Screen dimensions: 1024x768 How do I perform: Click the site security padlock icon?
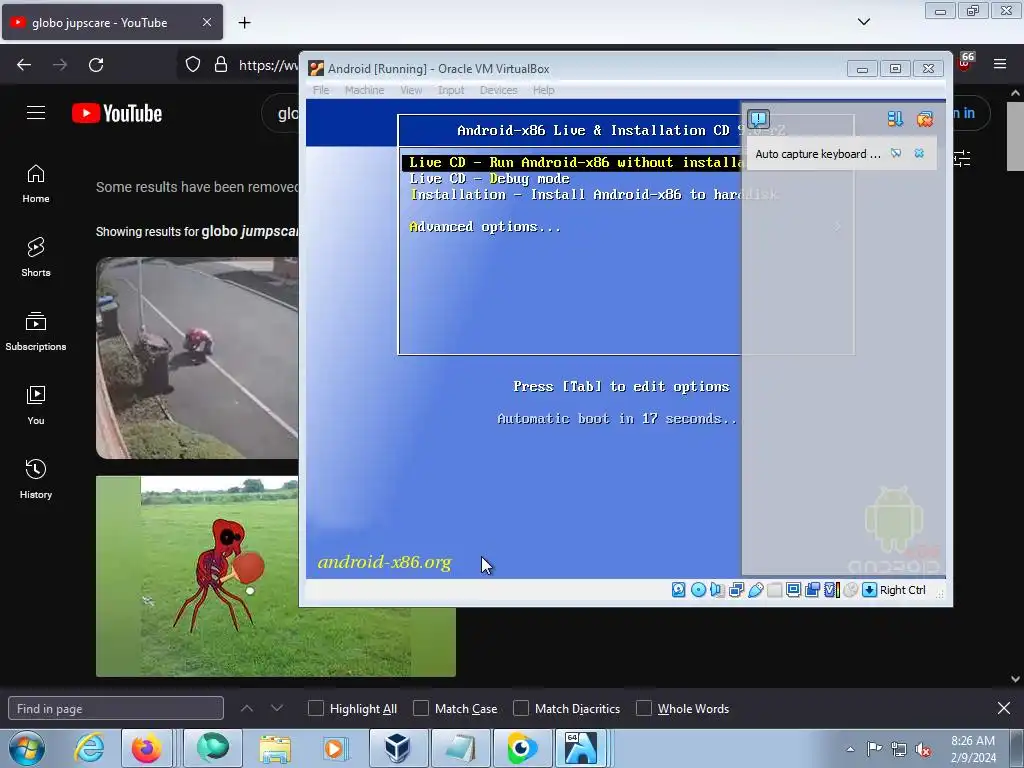[221, 65]
